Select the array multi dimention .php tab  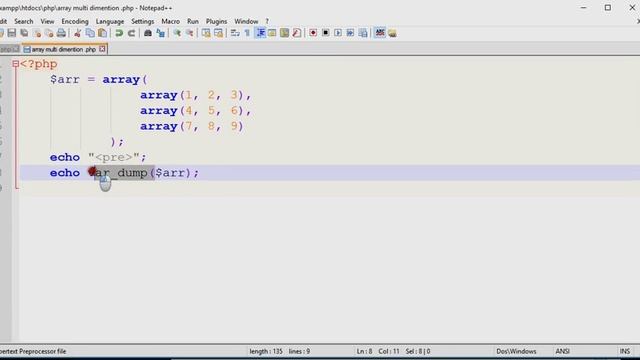[64, 49]
